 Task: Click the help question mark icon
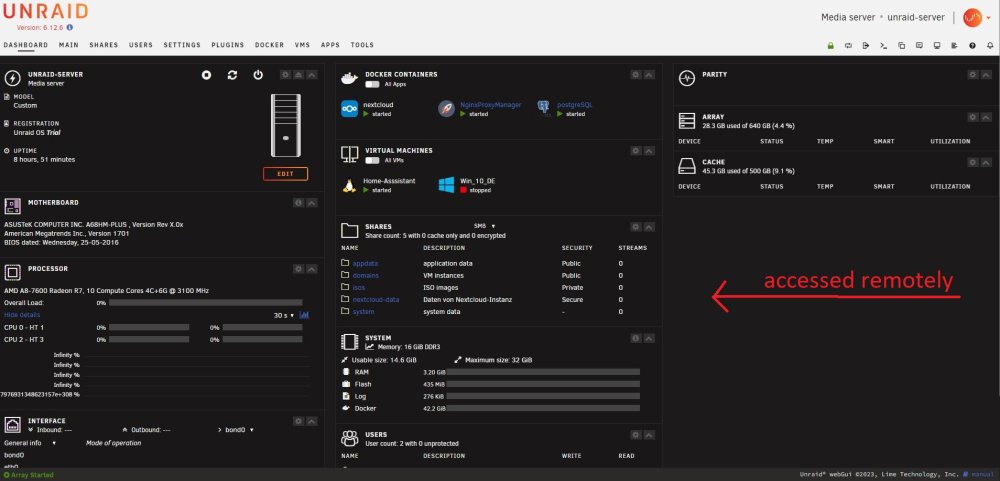pos(972,45)
